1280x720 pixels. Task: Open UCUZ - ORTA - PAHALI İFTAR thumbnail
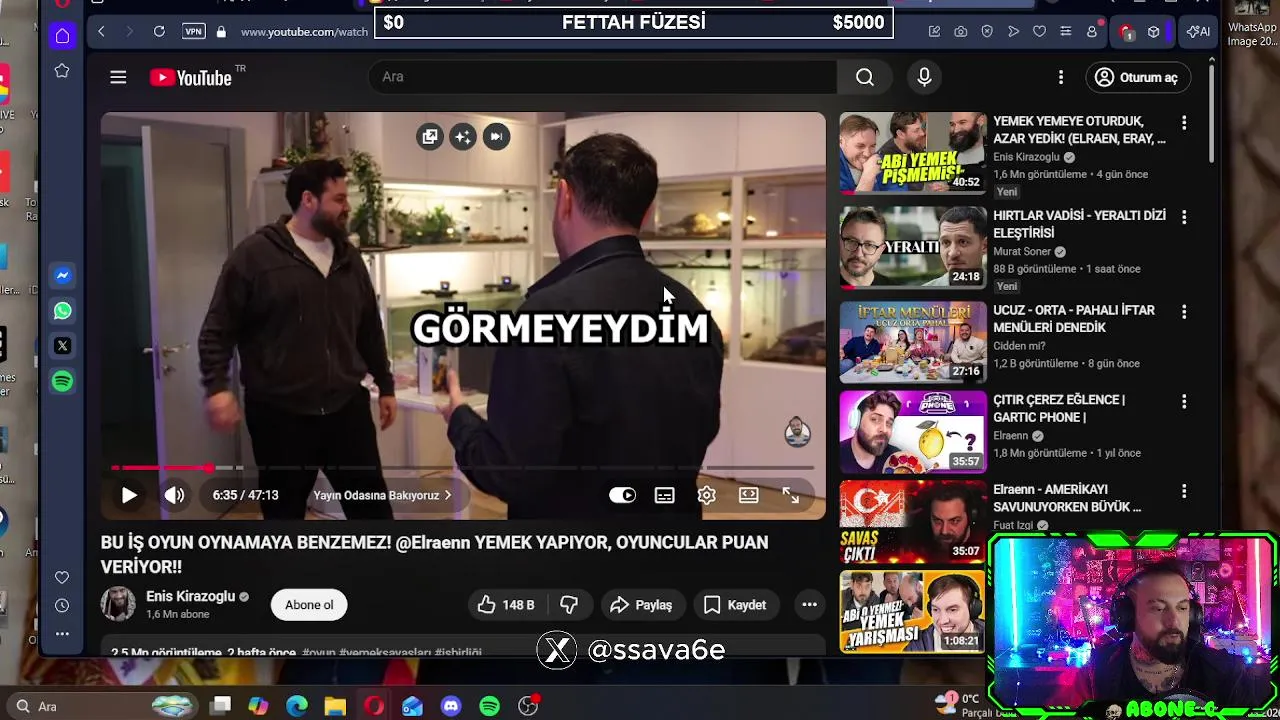(912, 342)
